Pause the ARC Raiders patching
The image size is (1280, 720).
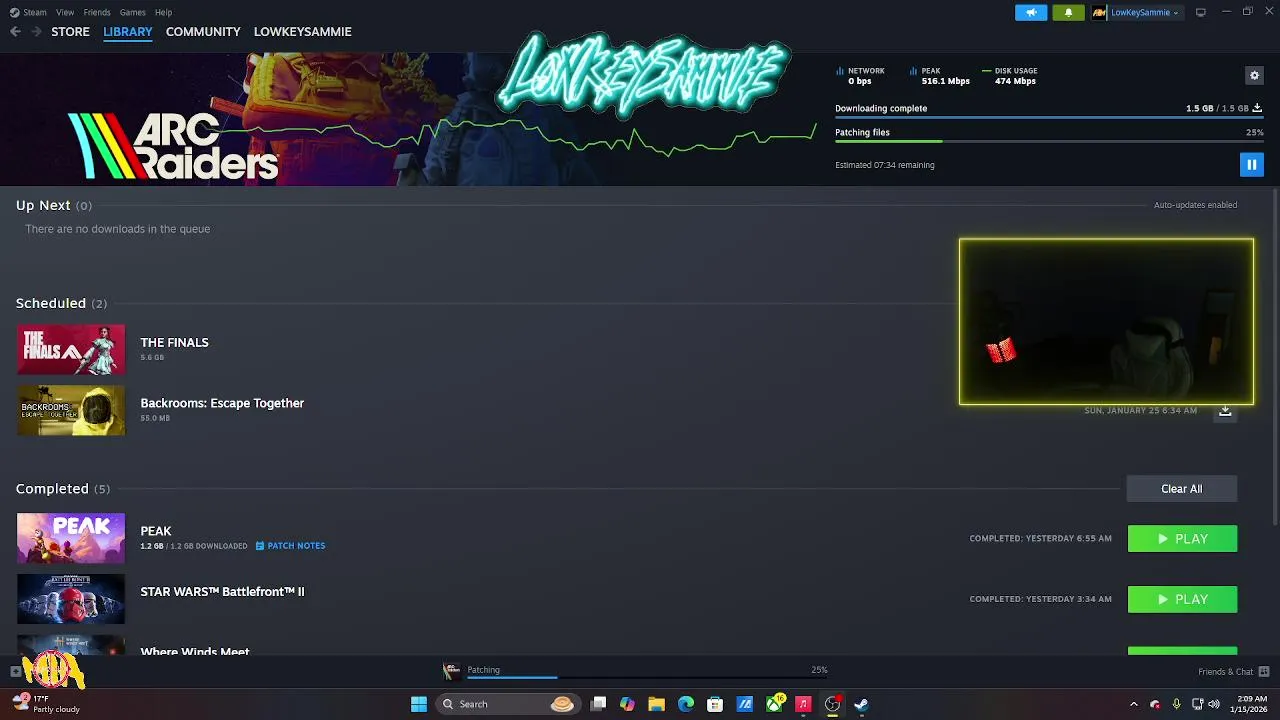click(1251, 164)
